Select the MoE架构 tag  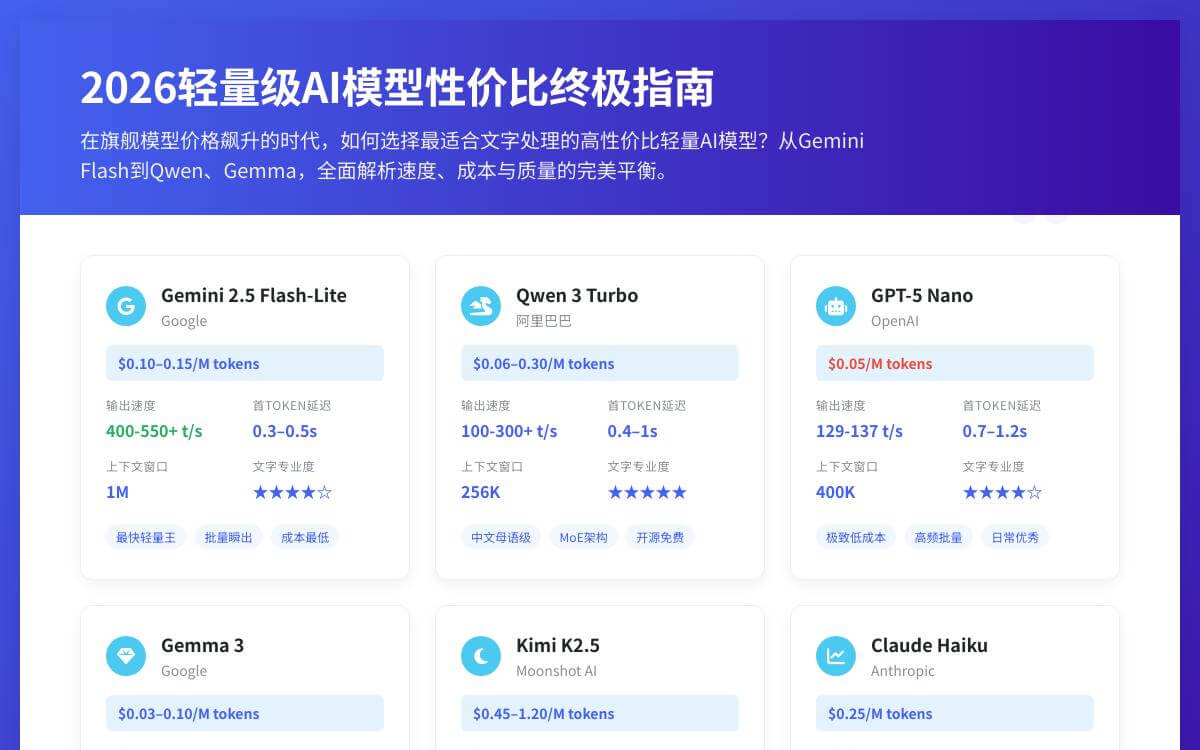point(583,537)
